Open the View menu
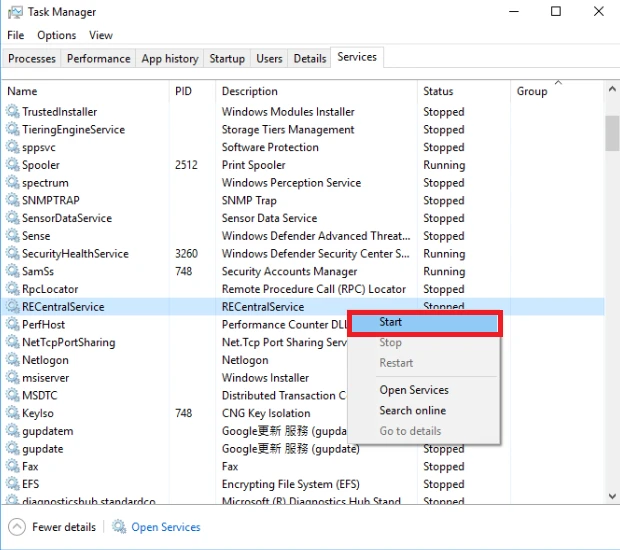The width and height of the screenshot is (620, 550). (101, 35)
